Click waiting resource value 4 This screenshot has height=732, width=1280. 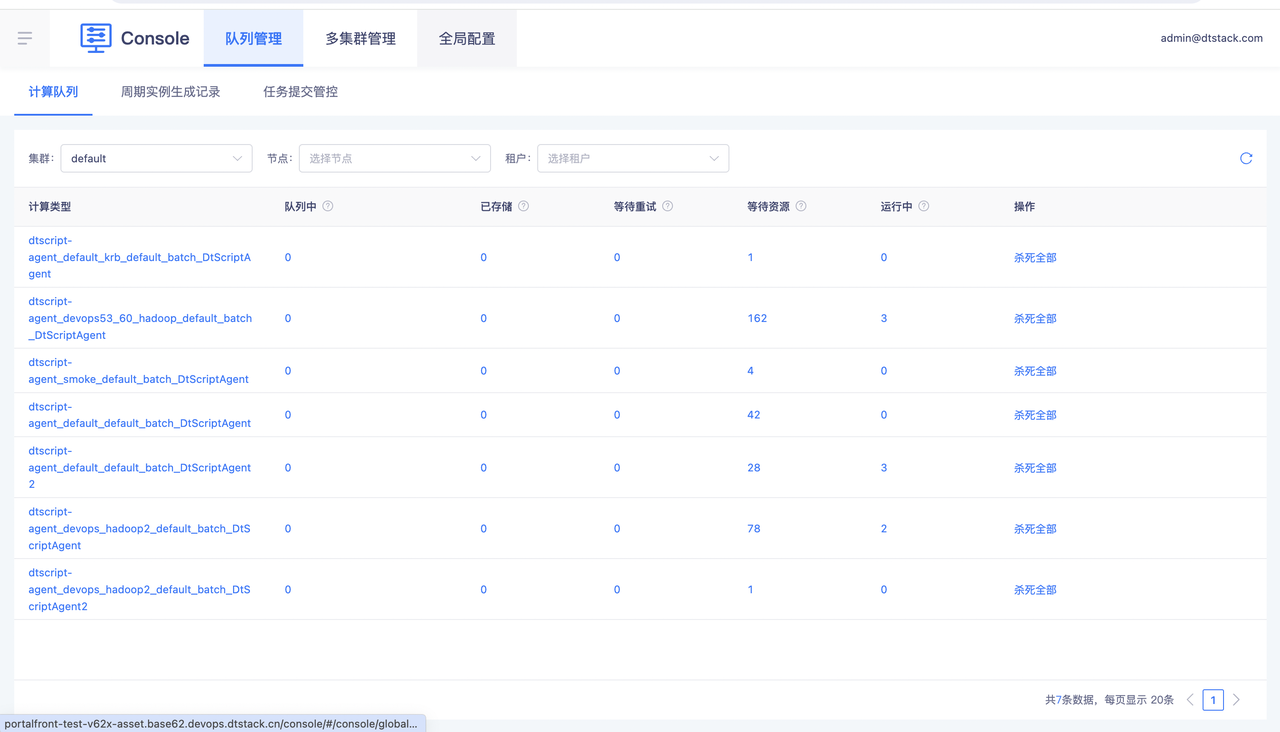click(x=750, y=371)
